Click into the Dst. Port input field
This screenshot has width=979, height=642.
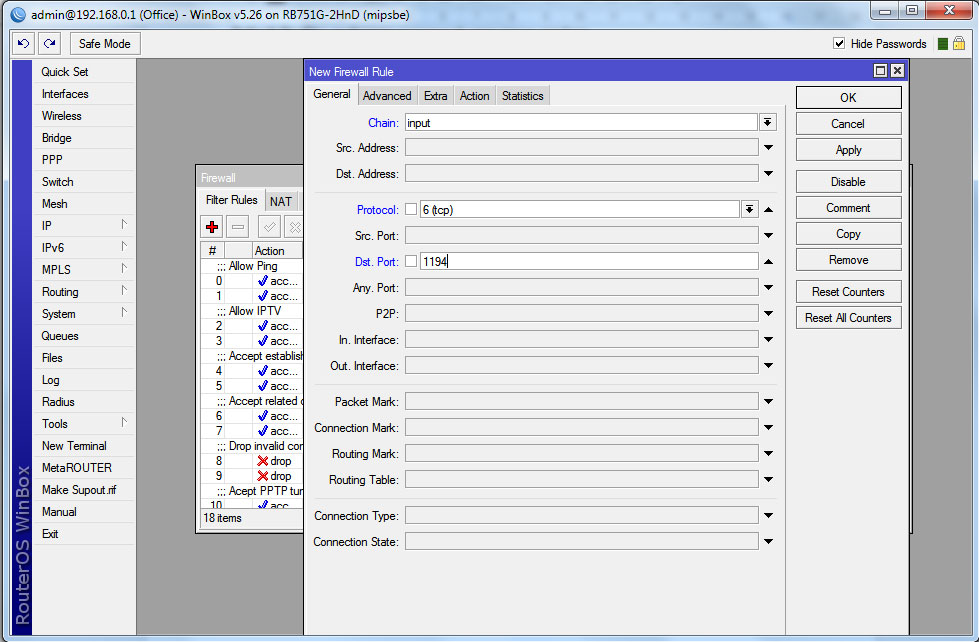[588, 261]
